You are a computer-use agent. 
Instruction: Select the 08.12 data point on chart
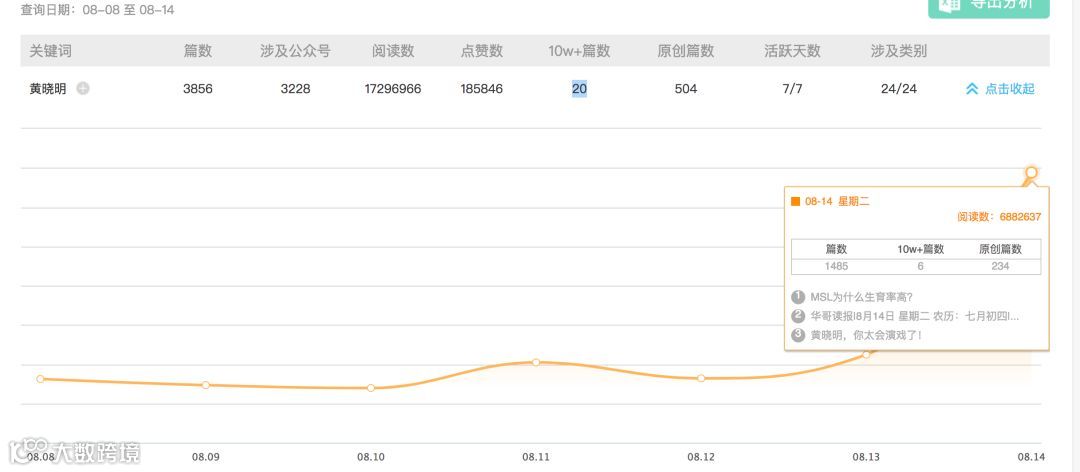tap(700, 378)
